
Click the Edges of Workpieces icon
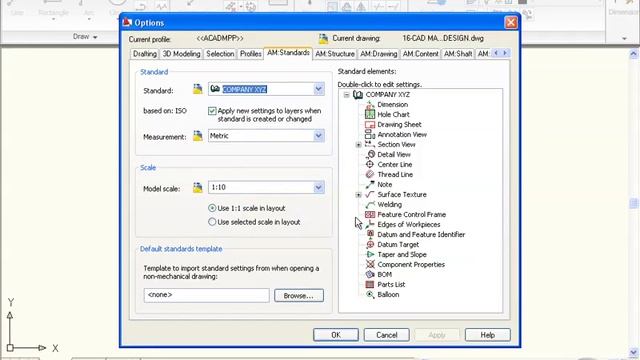(x=370, y=224)
